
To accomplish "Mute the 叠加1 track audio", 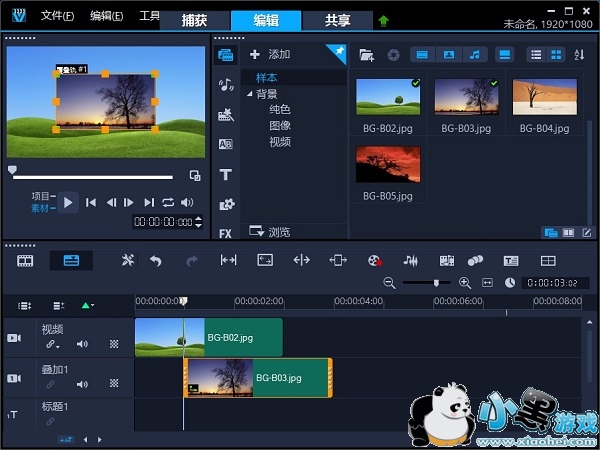I will click(x=82, y=384).
